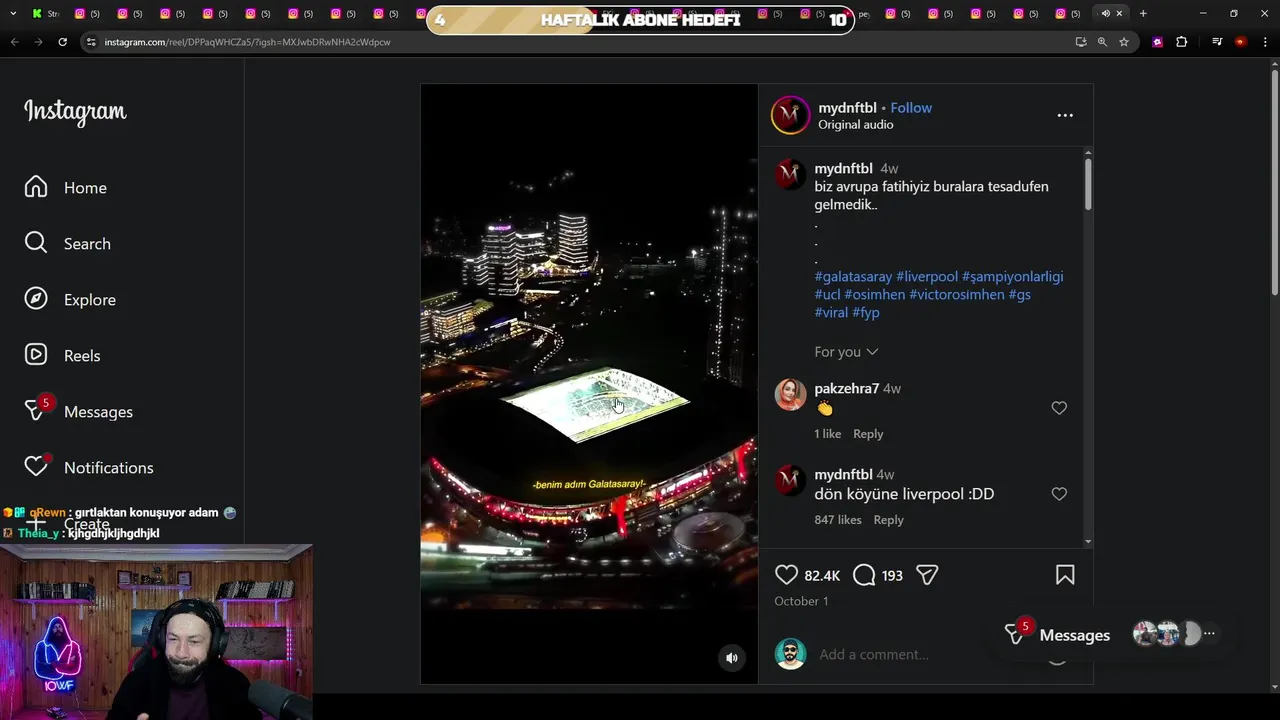
Task: Open Messages in left sidebar
Action: 78,411
